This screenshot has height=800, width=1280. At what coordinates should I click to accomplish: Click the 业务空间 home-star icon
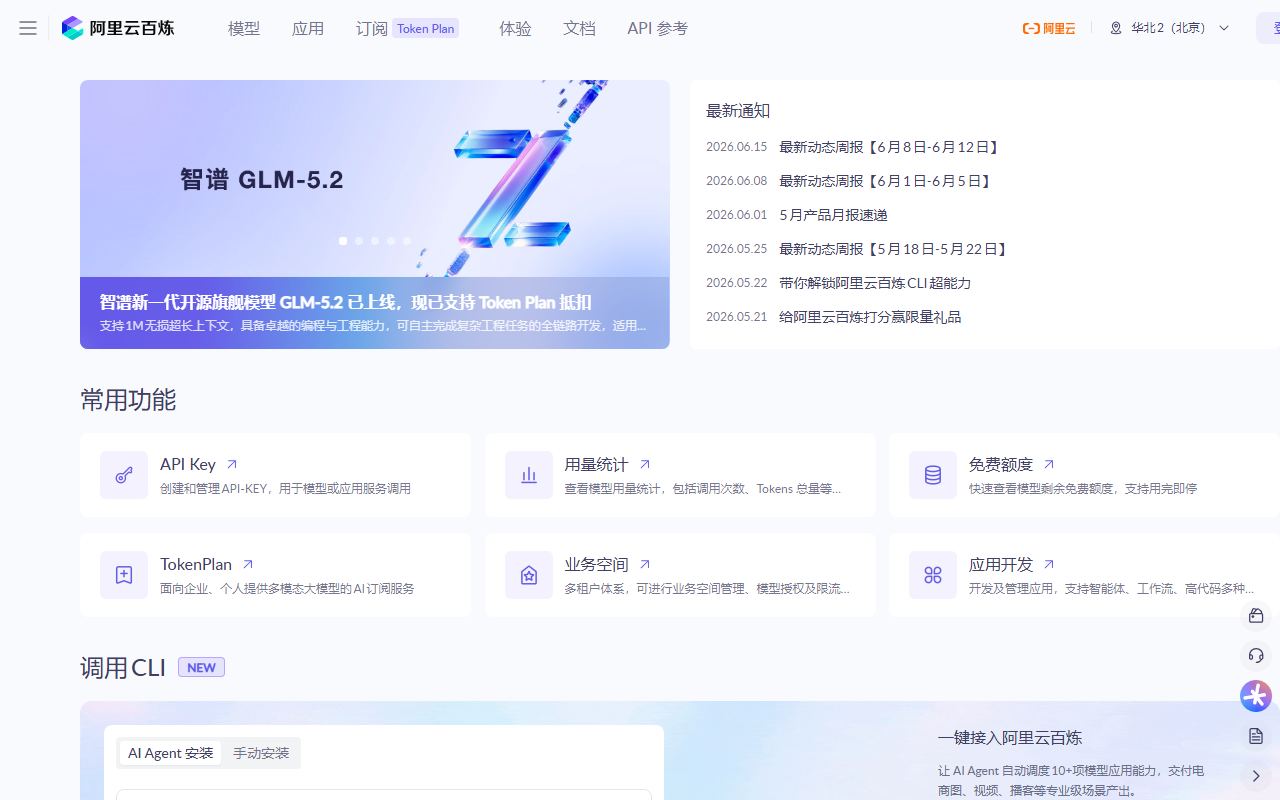click(529, 575)
